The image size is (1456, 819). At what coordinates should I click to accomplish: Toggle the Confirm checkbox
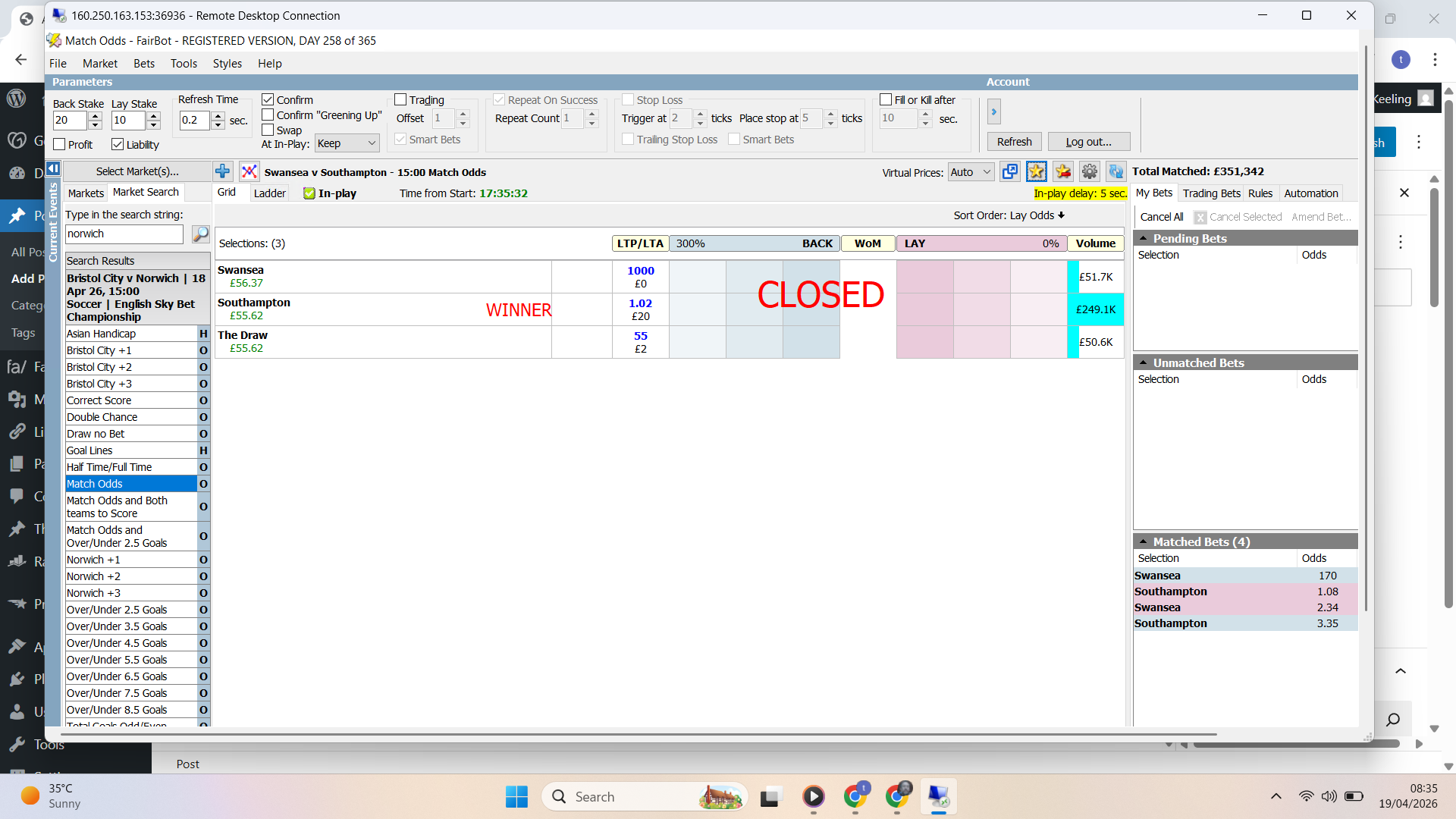(x=268, y=100)
